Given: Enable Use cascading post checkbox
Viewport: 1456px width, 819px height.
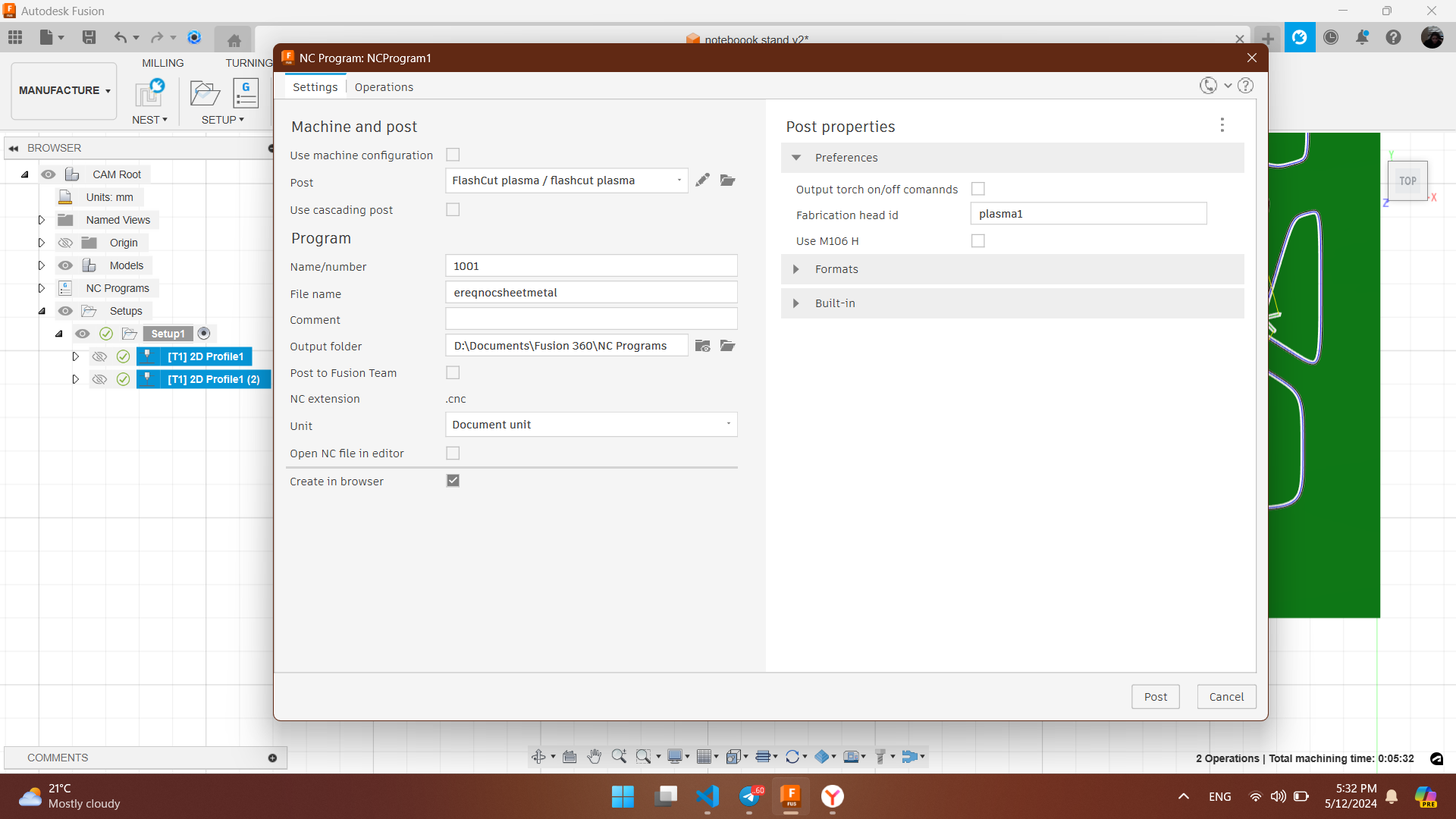Looking at the screenshot, I should [x=453, y=209].
